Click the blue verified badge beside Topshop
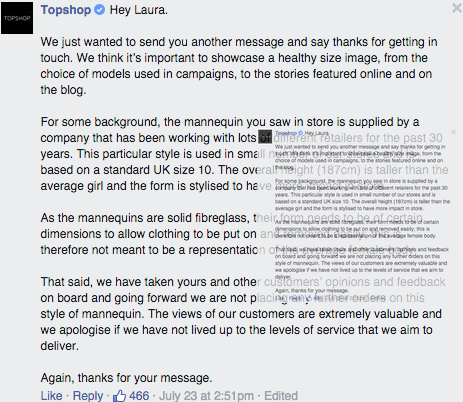The image size is (463, 402). pos(99,10)
